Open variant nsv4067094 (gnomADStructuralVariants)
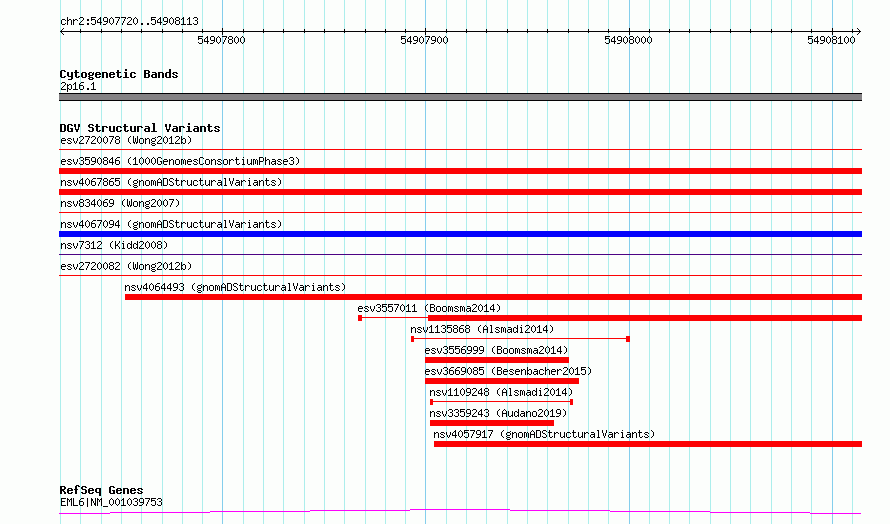Viewport: 890px width, 524px height. pyautogui.click(x=171, y=224)
